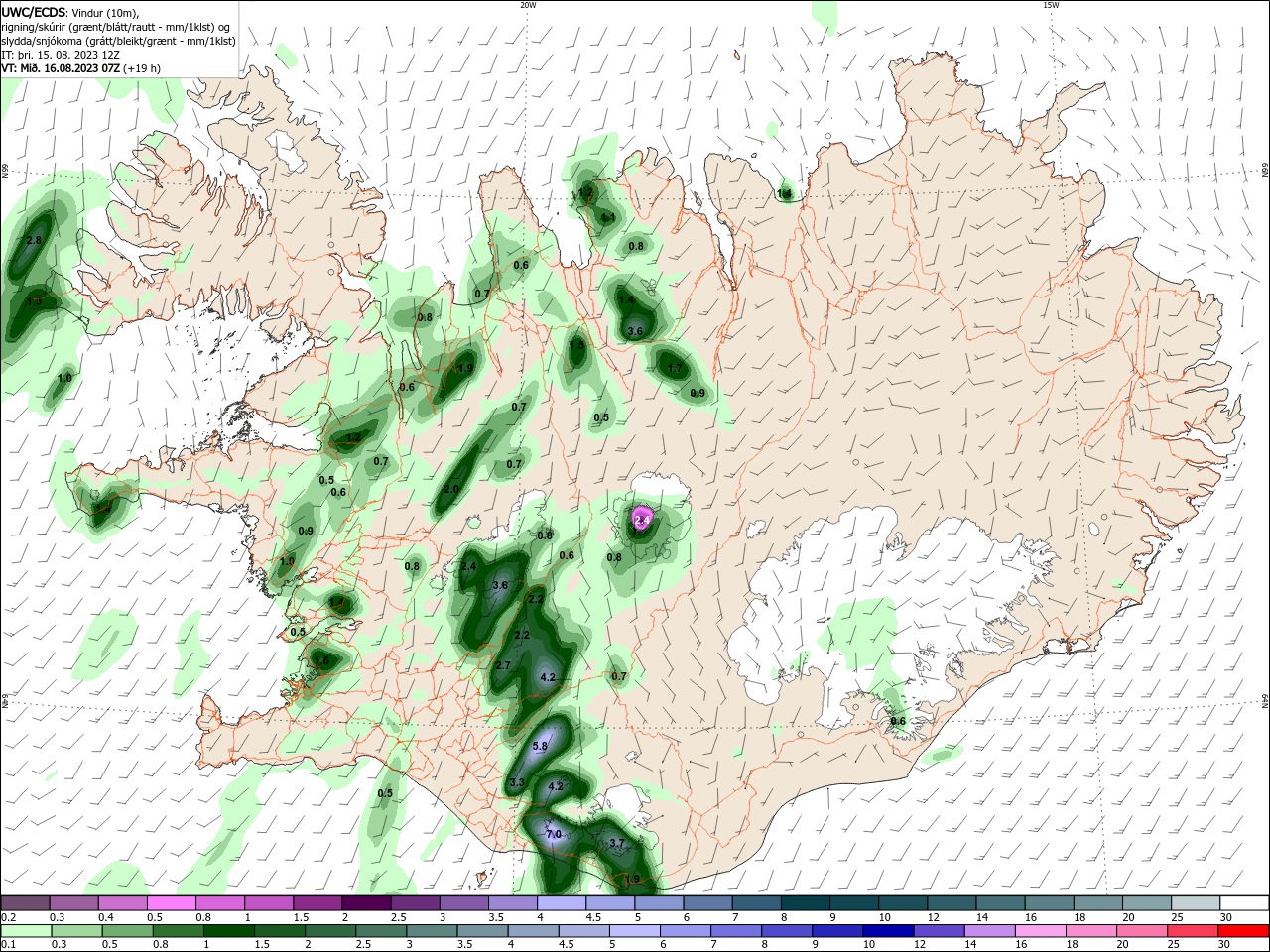
Task: Pick the upper-row 4 light periwinkle swatch
Action: coord(562,903)
